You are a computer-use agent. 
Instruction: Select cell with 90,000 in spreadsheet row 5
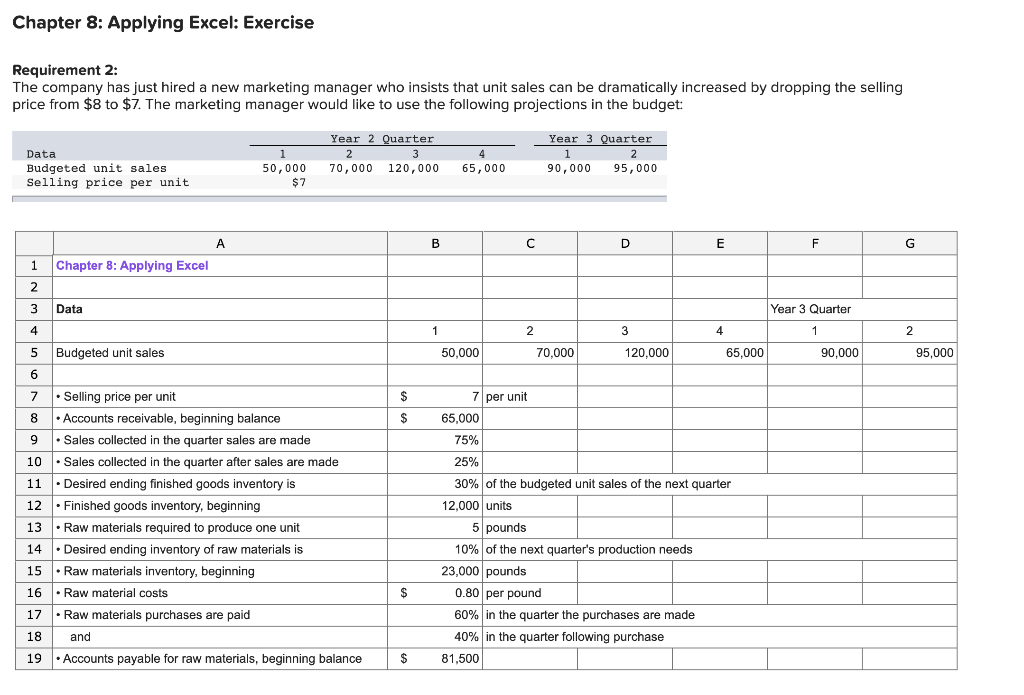pyautogui.click(x=815, y=353)
